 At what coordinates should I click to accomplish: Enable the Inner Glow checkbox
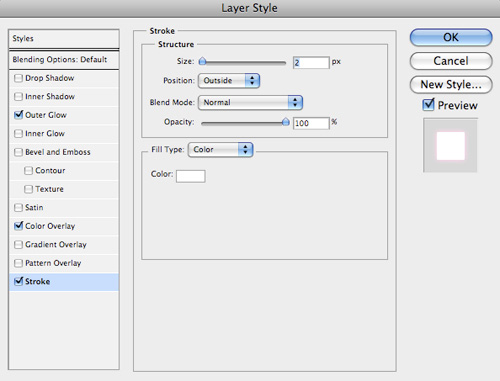(18, 134)
